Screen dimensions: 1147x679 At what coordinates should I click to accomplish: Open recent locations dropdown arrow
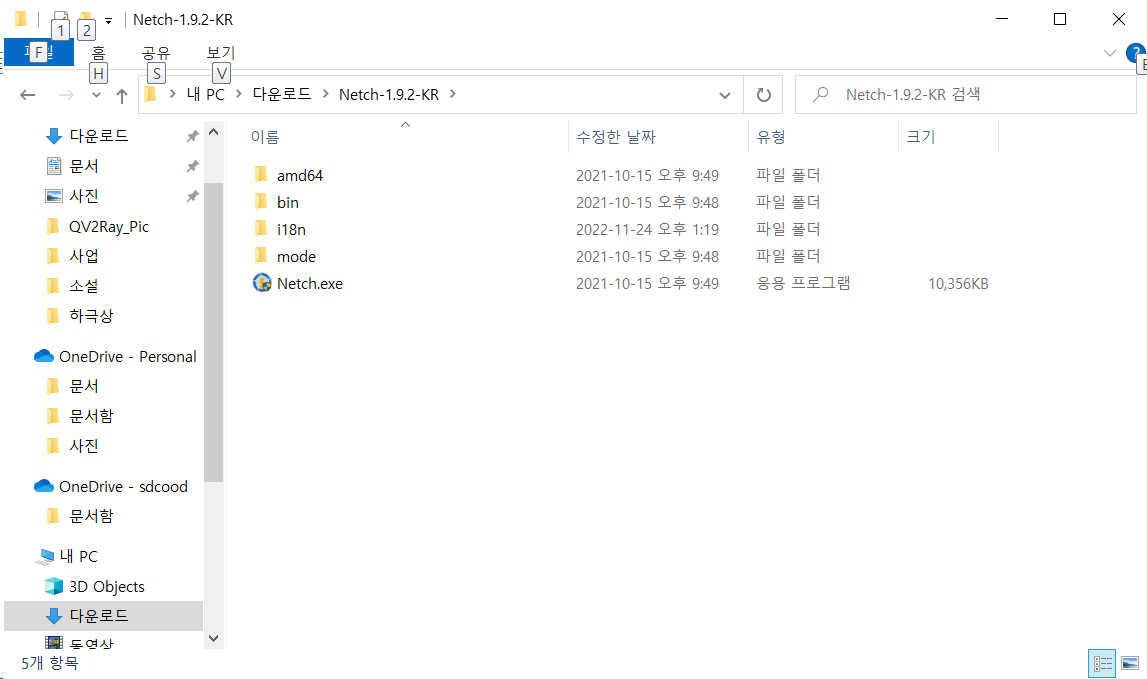coord(96,95)
